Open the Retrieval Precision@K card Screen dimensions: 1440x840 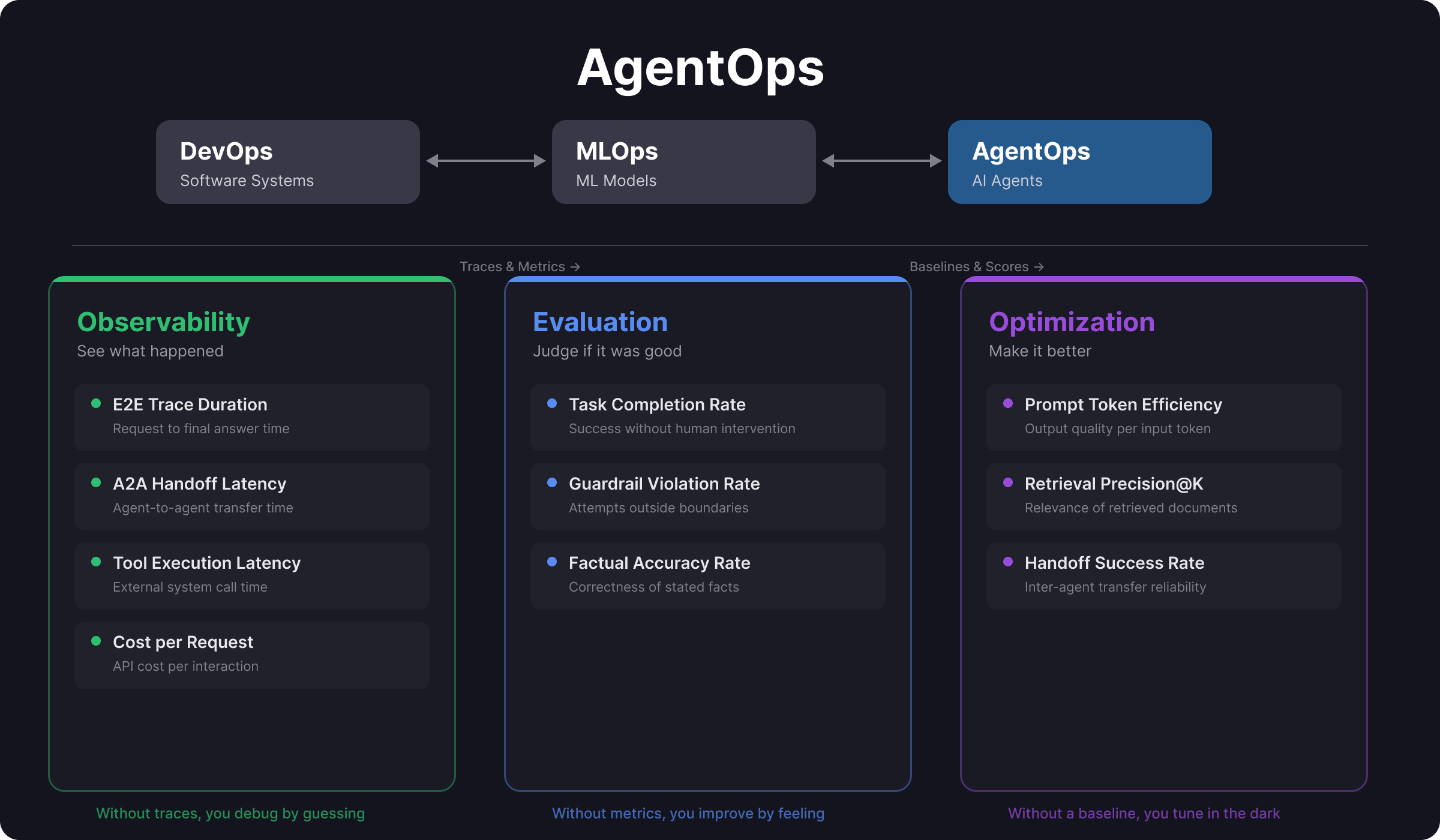[1164, 497]
